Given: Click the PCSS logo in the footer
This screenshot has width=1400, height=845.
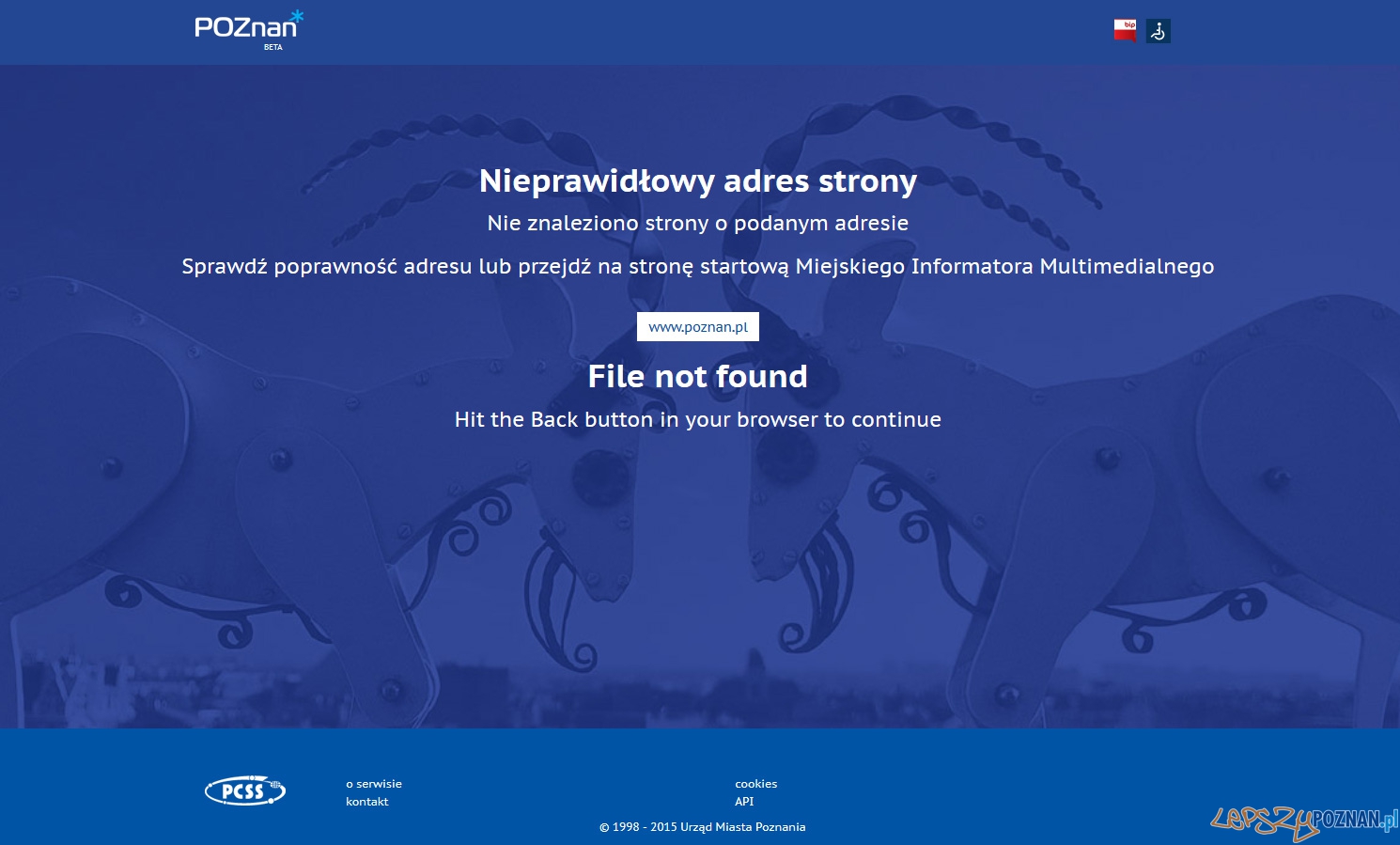Looking at the screenshot, I should click(244, 791).
